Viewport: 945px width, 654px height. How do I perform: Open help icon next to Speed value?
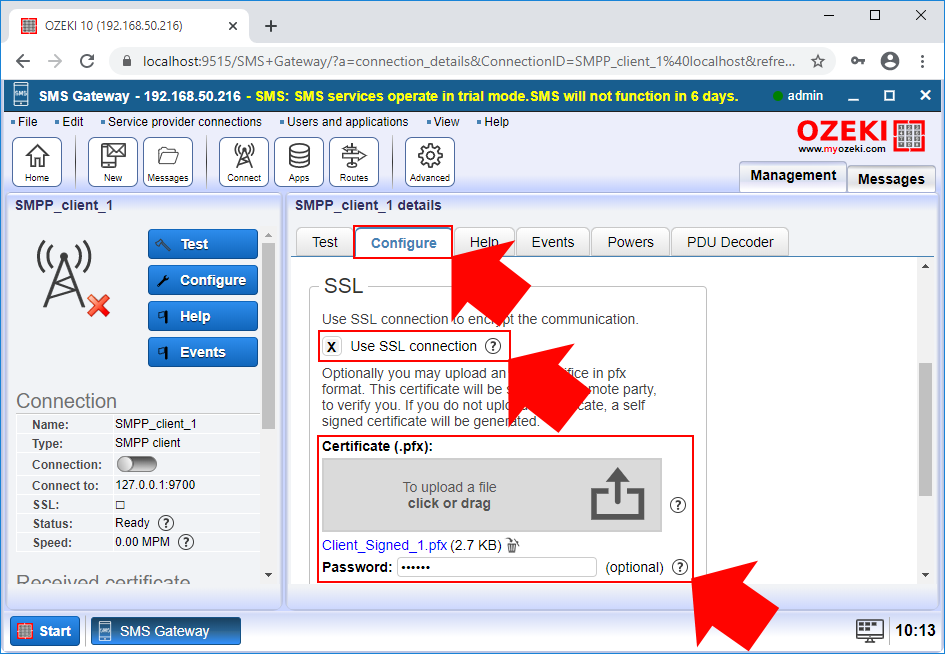pyautogui.click(x=186, y=542)
